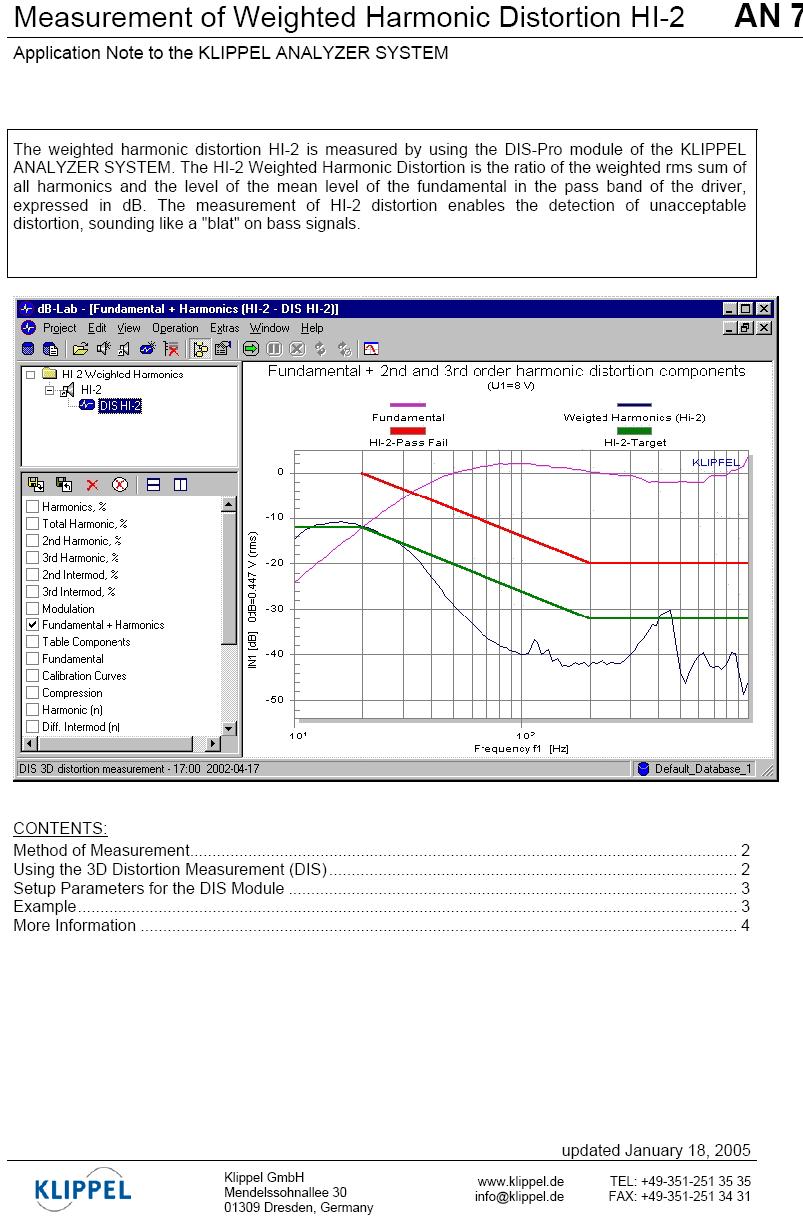Viewport: 803px width, 1216px height.
Task: Click the second greyed gear toolbar icon
Action: click(344, 349)
